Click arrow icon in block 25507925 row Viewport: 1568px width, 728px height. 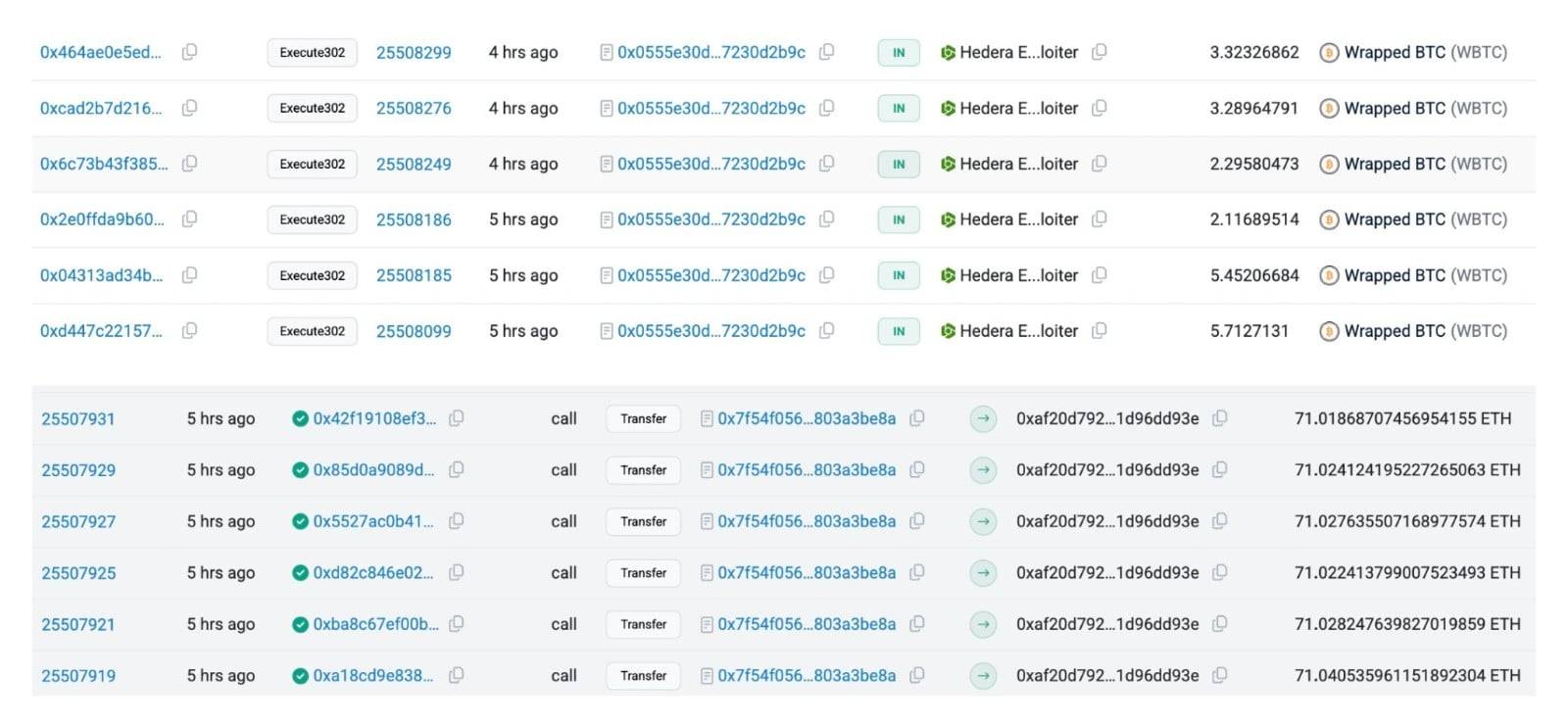[983, 572]
